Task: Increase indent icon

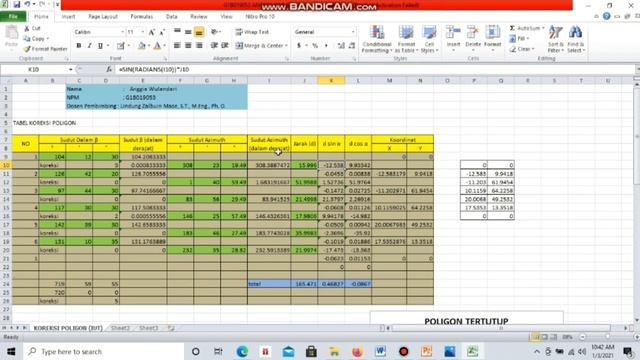Action: (x=224, y=46)
